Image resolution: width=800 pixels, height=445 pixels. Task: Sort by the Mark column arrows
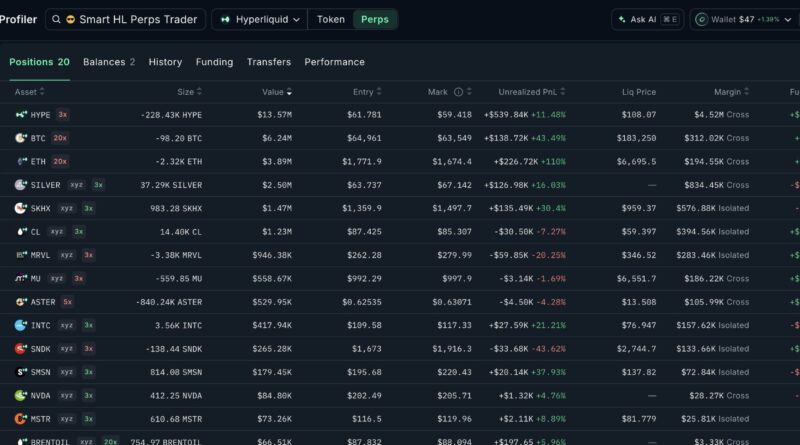point(469,92)
